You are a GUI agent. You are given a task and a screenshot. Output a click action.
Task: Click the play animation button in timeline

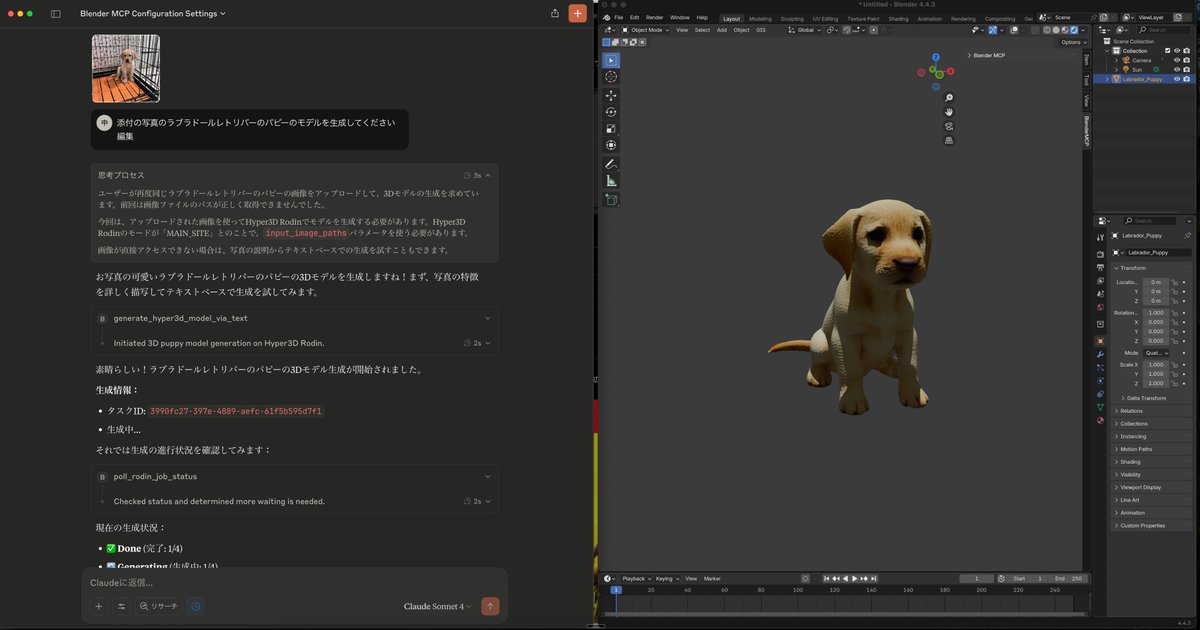[x=853, y=578]
